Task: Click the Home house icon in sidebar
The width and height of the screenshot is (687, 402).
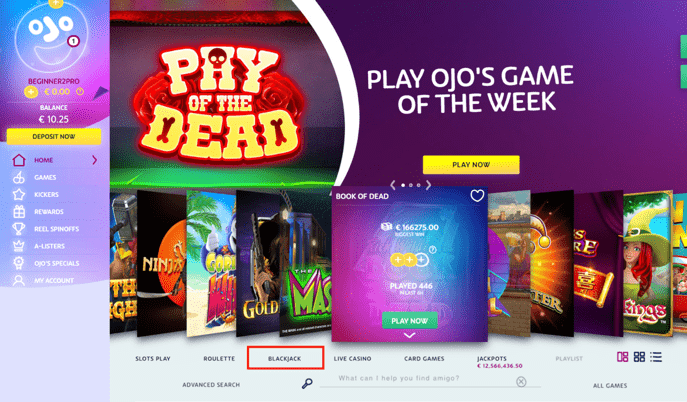Action: (x=19, y=160)
